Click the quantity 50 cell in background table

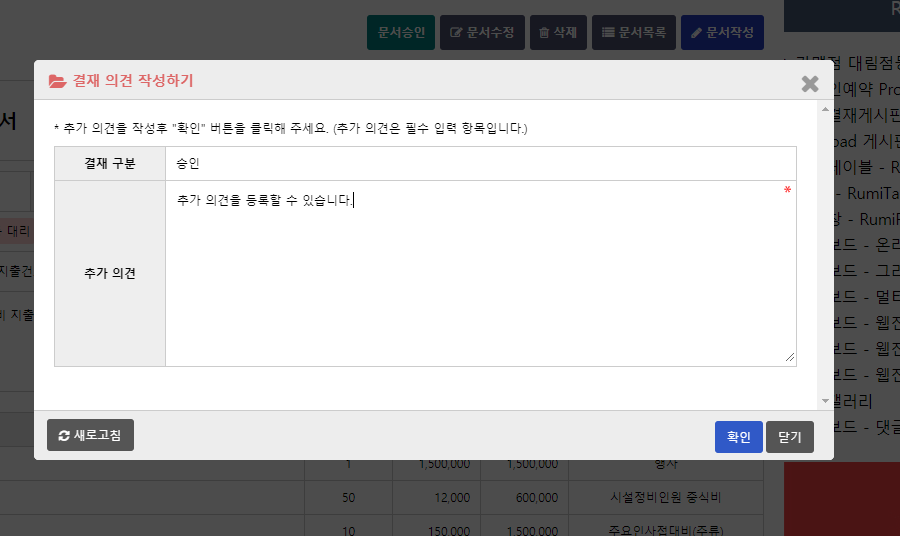coord(348,498)
